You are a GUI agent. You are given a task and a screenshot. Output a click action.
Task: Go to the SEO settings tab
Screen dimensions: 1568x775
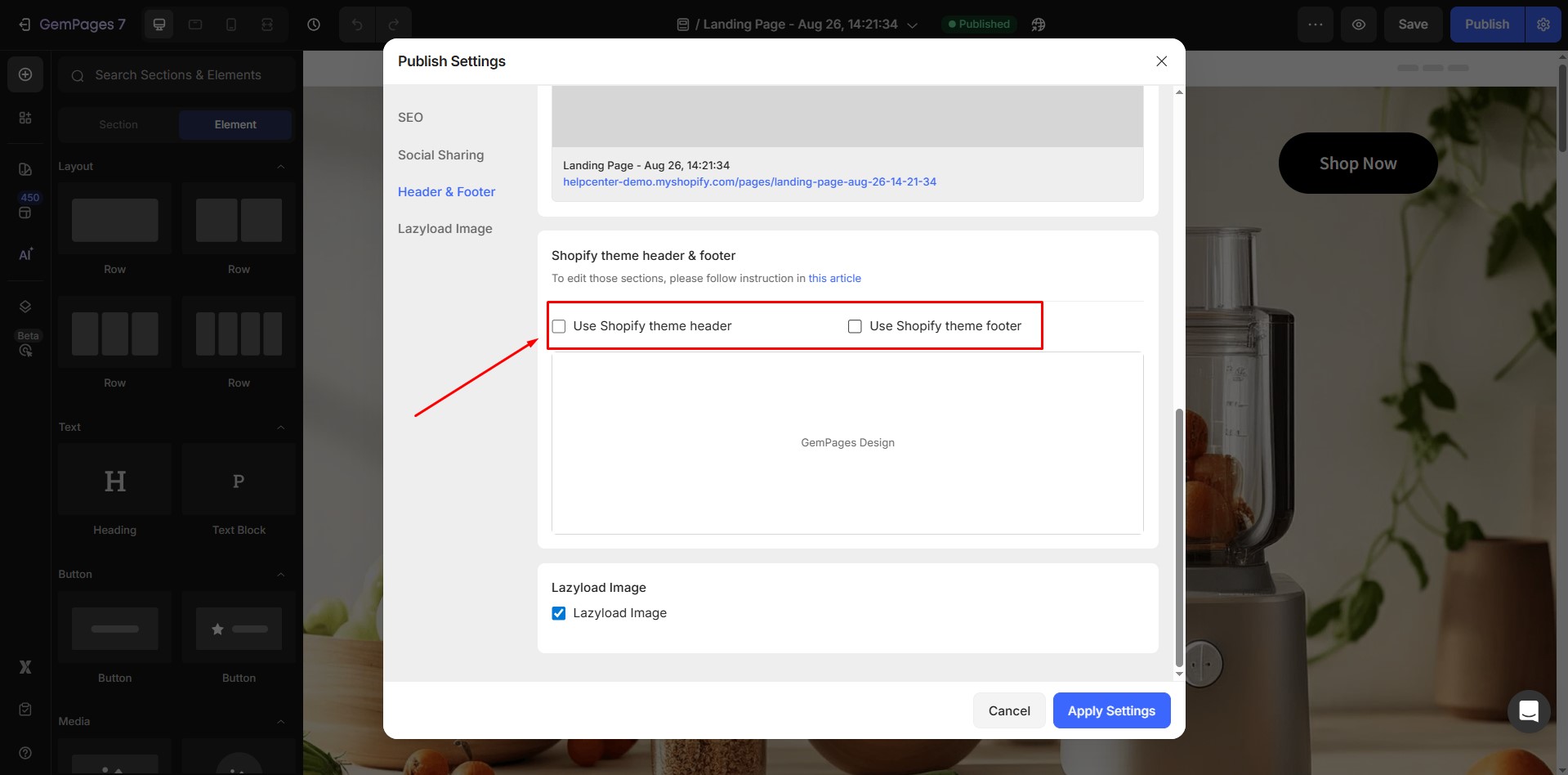point(410,117)
